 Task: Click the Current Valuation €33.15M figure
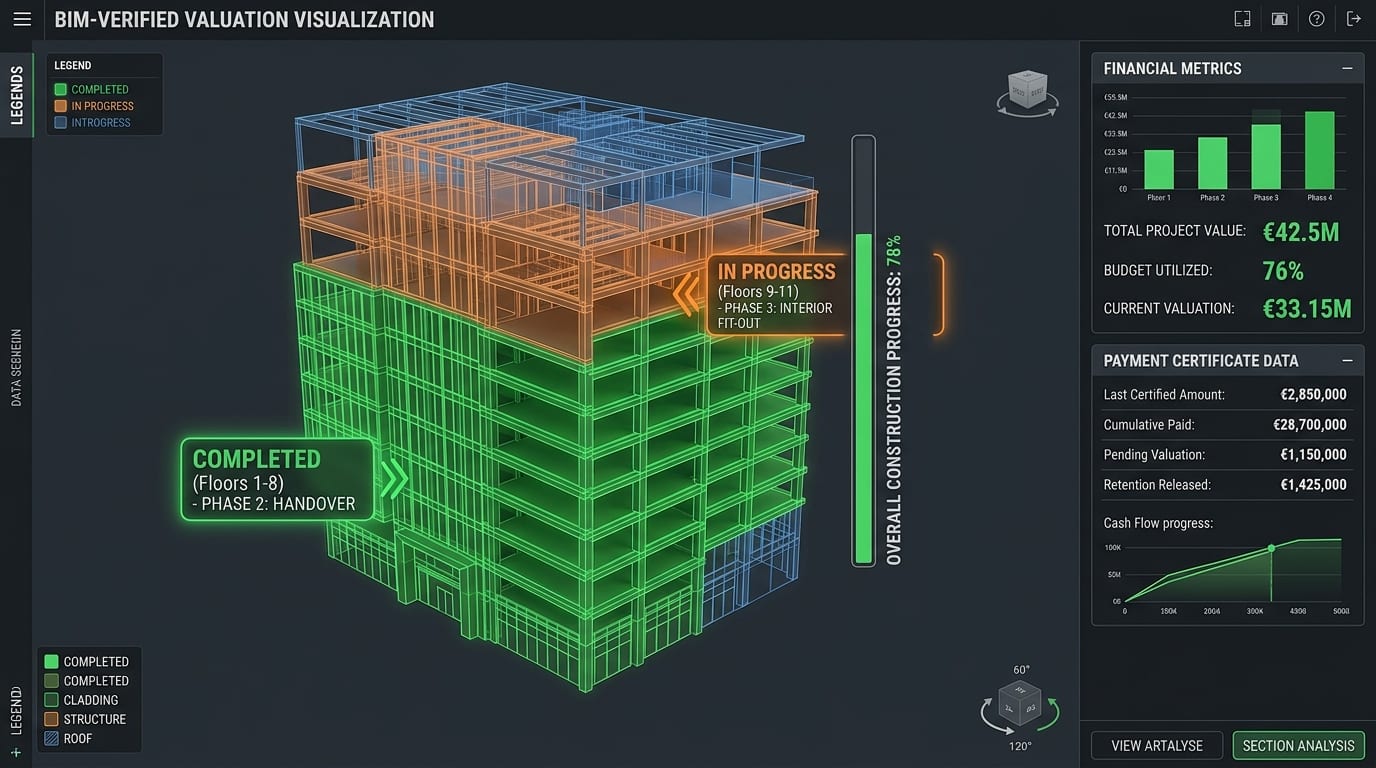pos(1307,308)
